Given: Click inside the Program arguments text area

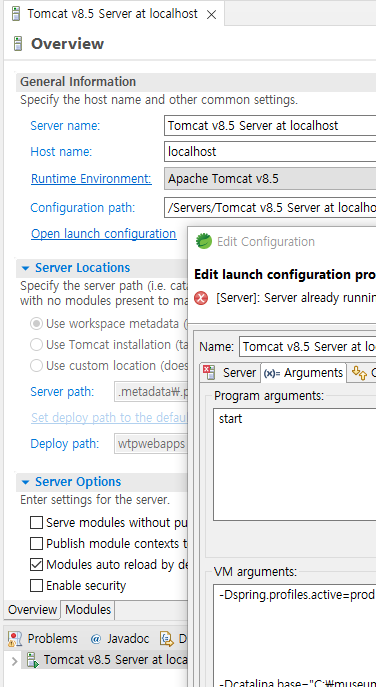Looking at the screenshot, I should 294,464.
